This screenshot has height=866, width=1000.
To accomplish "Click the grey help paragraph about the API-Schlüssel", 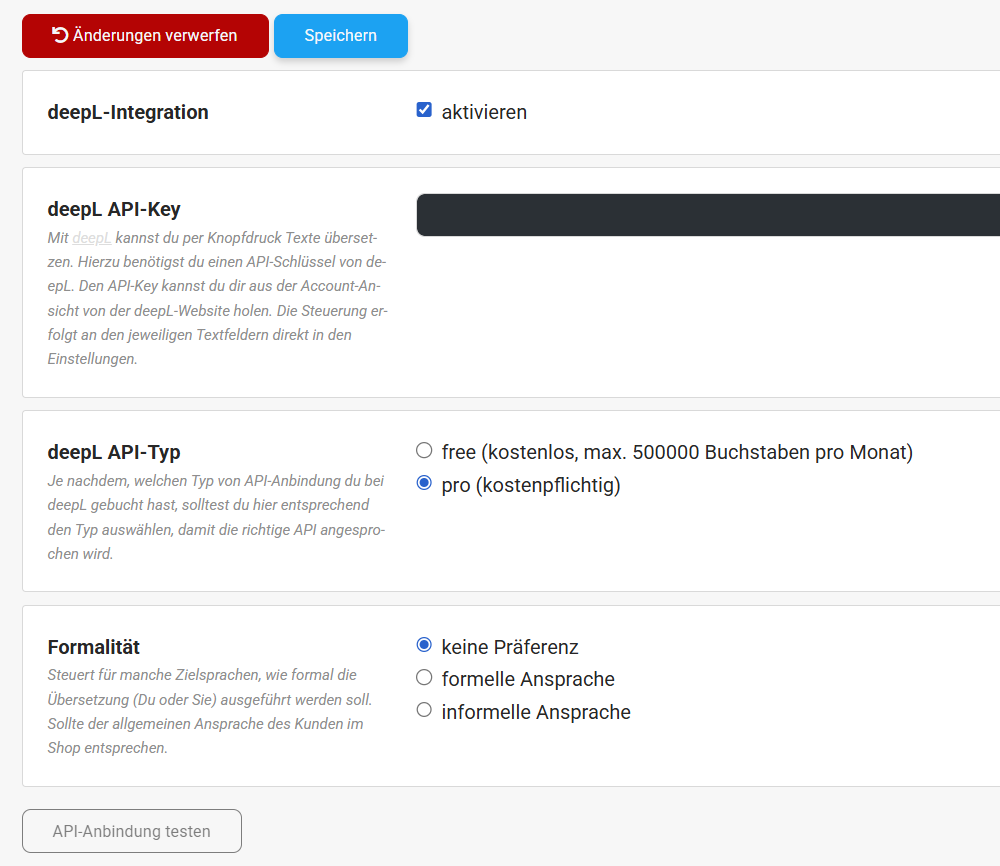I will pos(217,298).
